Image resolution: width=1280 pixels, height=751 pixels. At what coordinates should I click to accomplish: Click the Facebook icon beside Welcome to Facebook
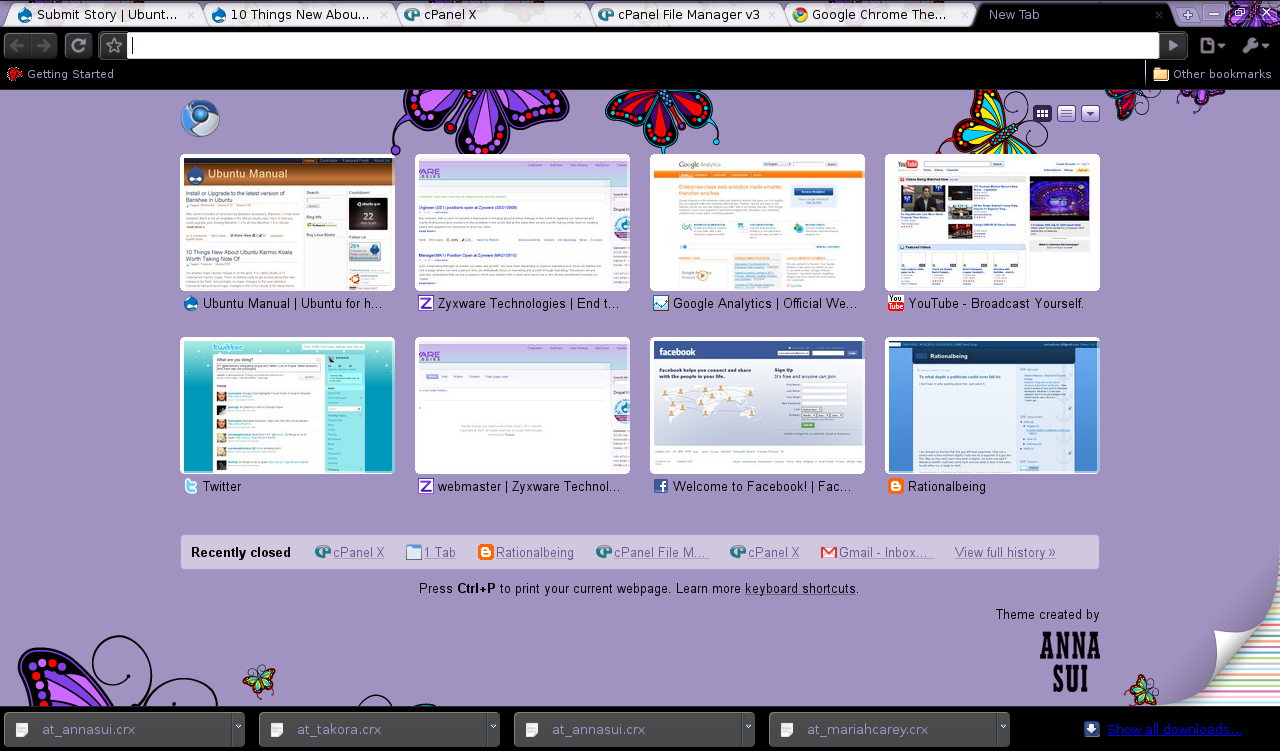(660, 486)
